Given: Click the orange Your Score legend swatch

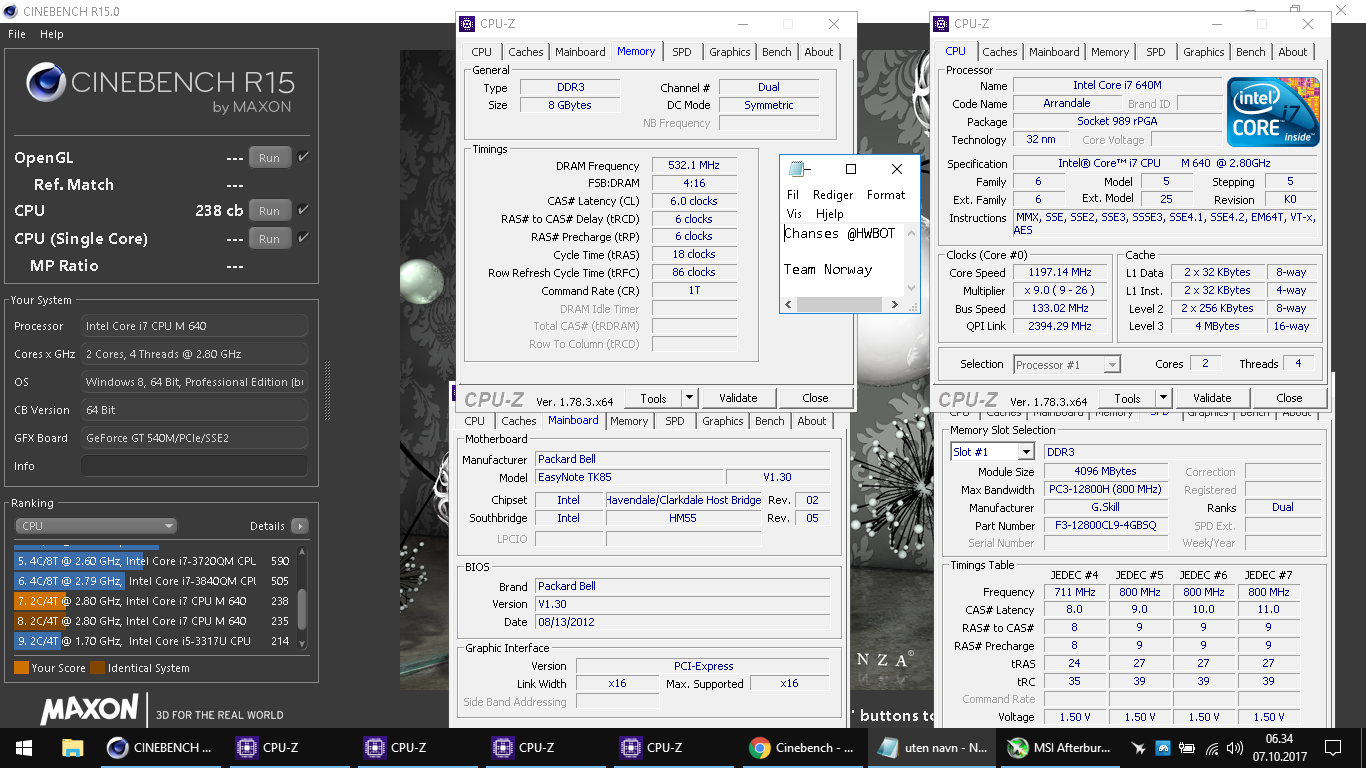Looking at the screenshot, I should click(x=21, y=668).
